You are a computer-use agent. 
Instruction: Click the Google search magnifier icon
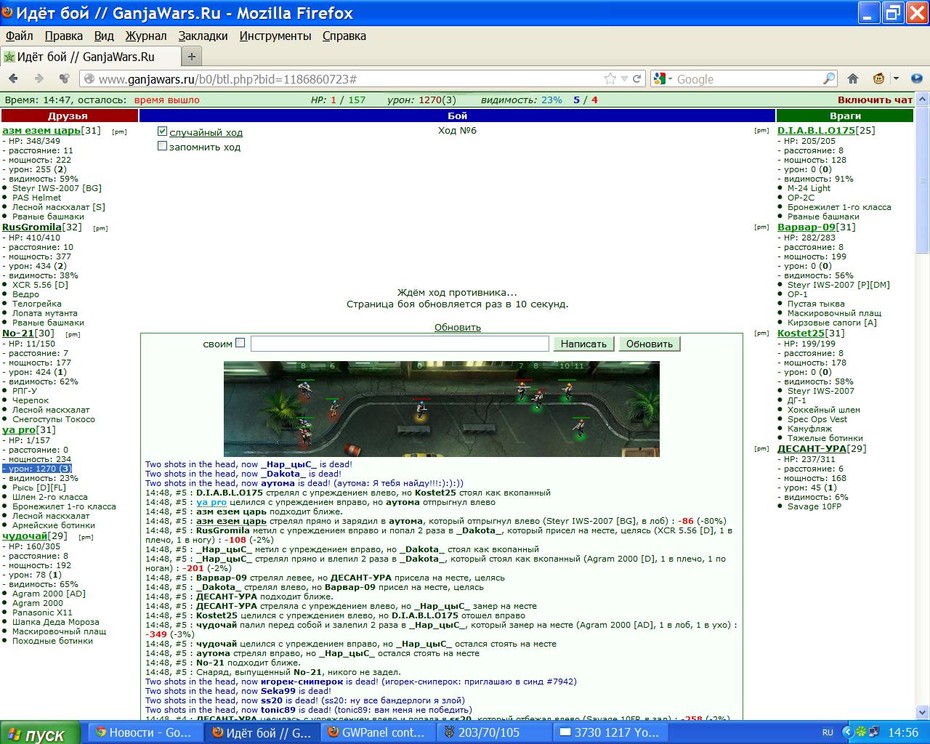pos(829,78)
